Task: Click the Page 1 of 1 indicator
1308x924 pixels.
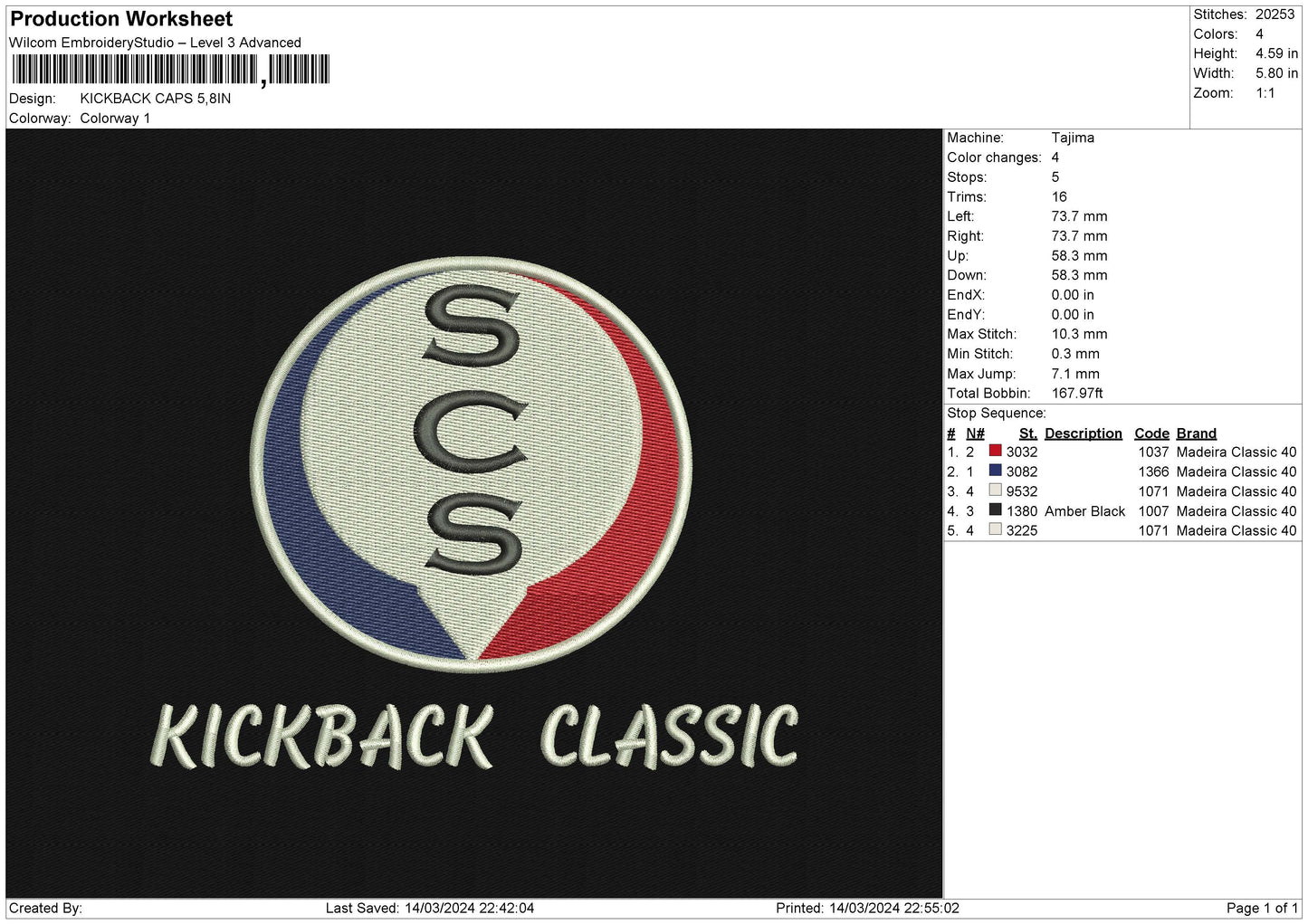Action: pyautogui.click(x=1262, y=908)
